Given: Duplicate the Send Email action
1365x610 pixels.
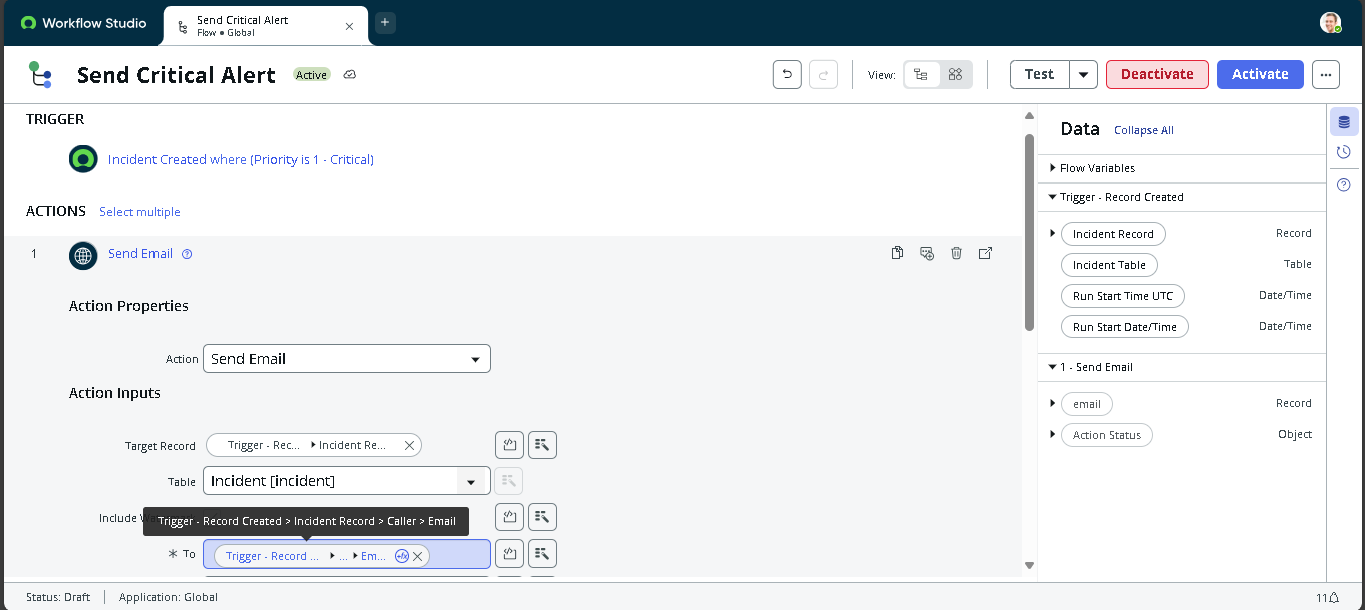Looking at the screenshot, I should [897, 253].
